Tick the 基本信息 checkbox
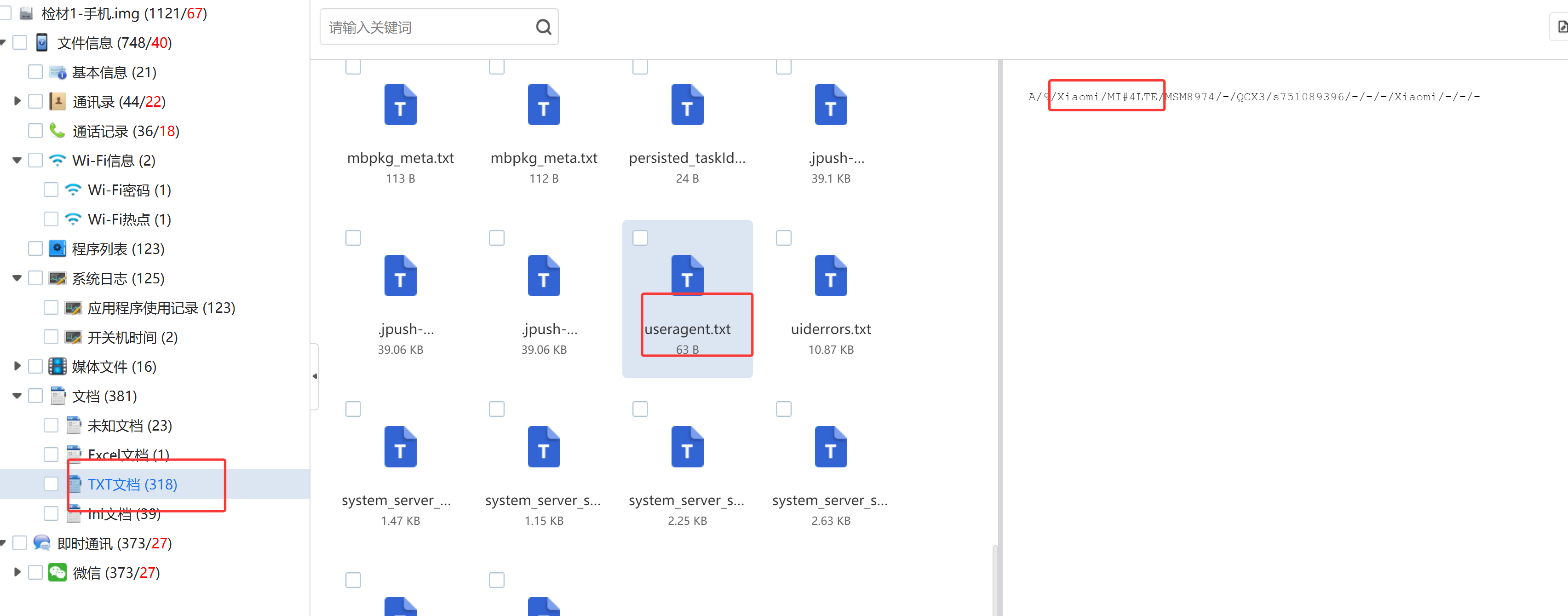The height and width of the screenshot is (616, 1568). 35,72
